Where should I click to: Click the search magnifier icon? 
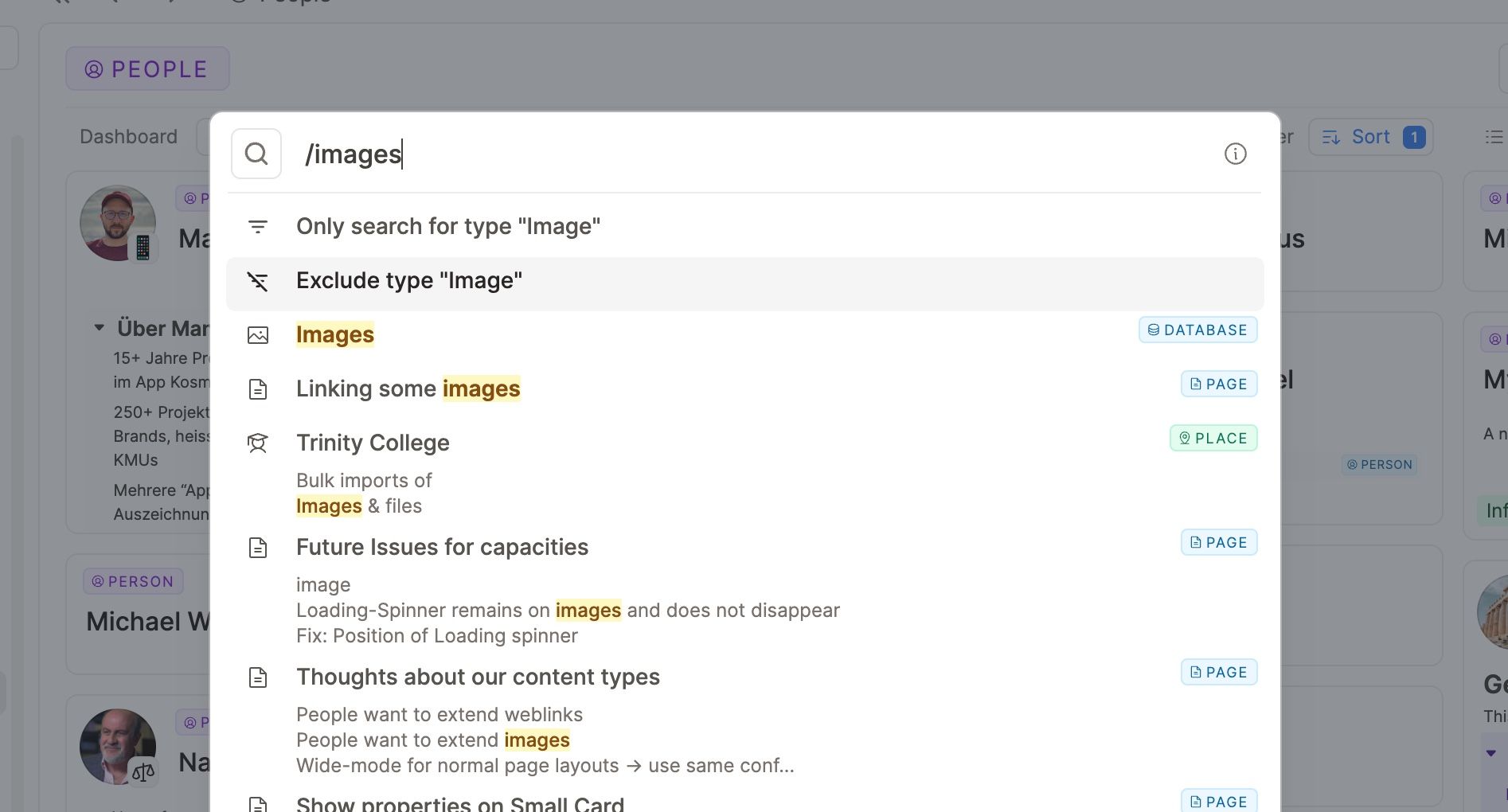click(x=256, y=154)
